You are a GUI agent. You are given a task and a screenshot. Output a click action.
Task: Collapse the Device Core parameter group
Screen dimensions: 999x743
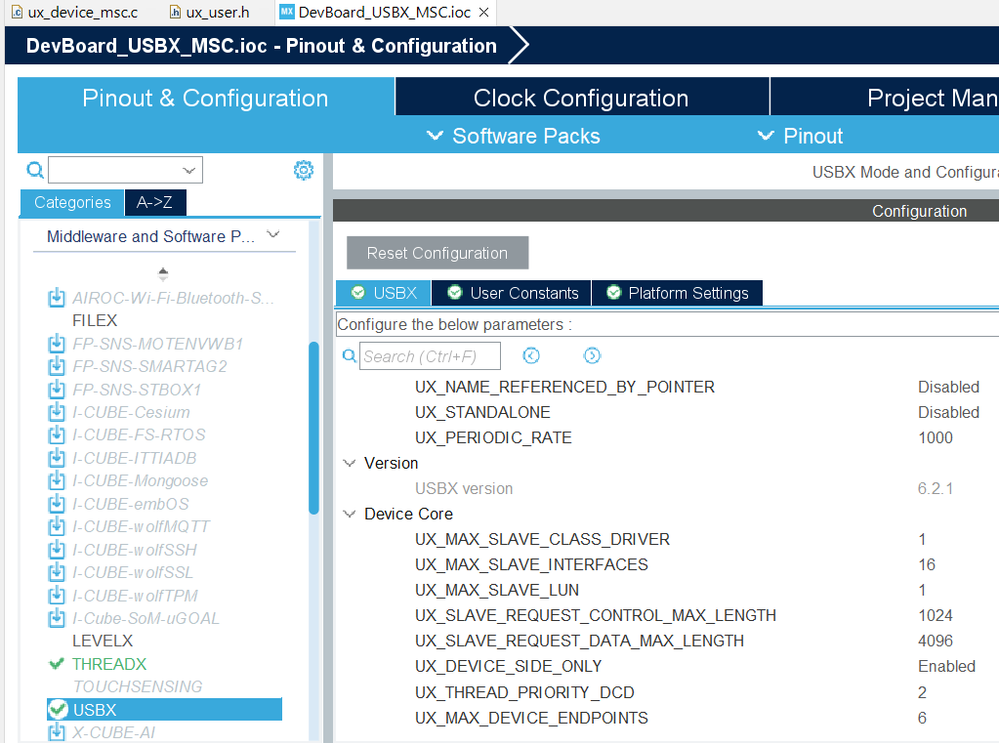[x=349, y=514]
